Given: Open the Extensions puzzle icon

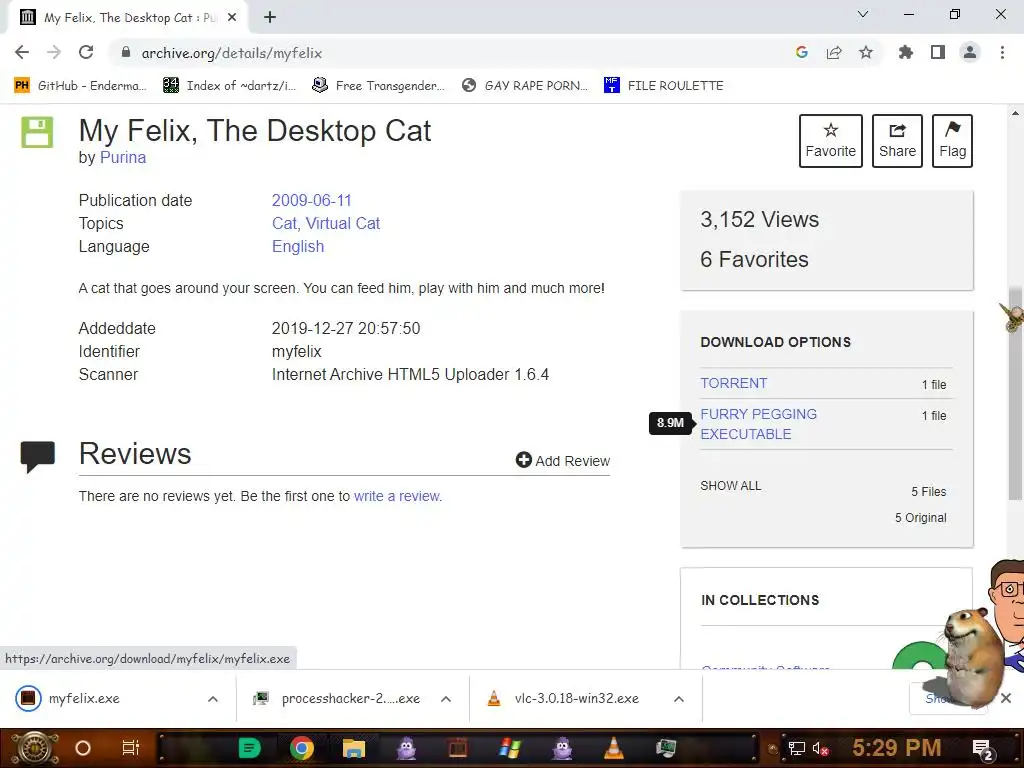Looking at the screenshot, I should tap(906, 52).
